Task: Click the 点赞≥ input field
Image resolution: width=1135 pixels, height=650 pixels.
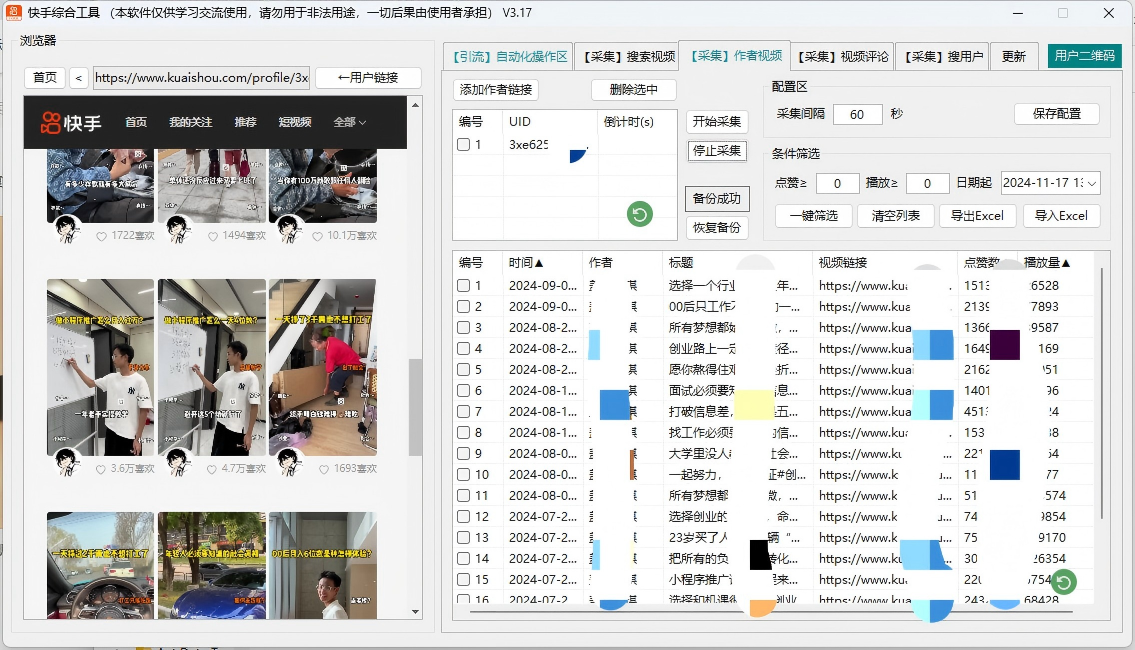Action: pos(837,183)
